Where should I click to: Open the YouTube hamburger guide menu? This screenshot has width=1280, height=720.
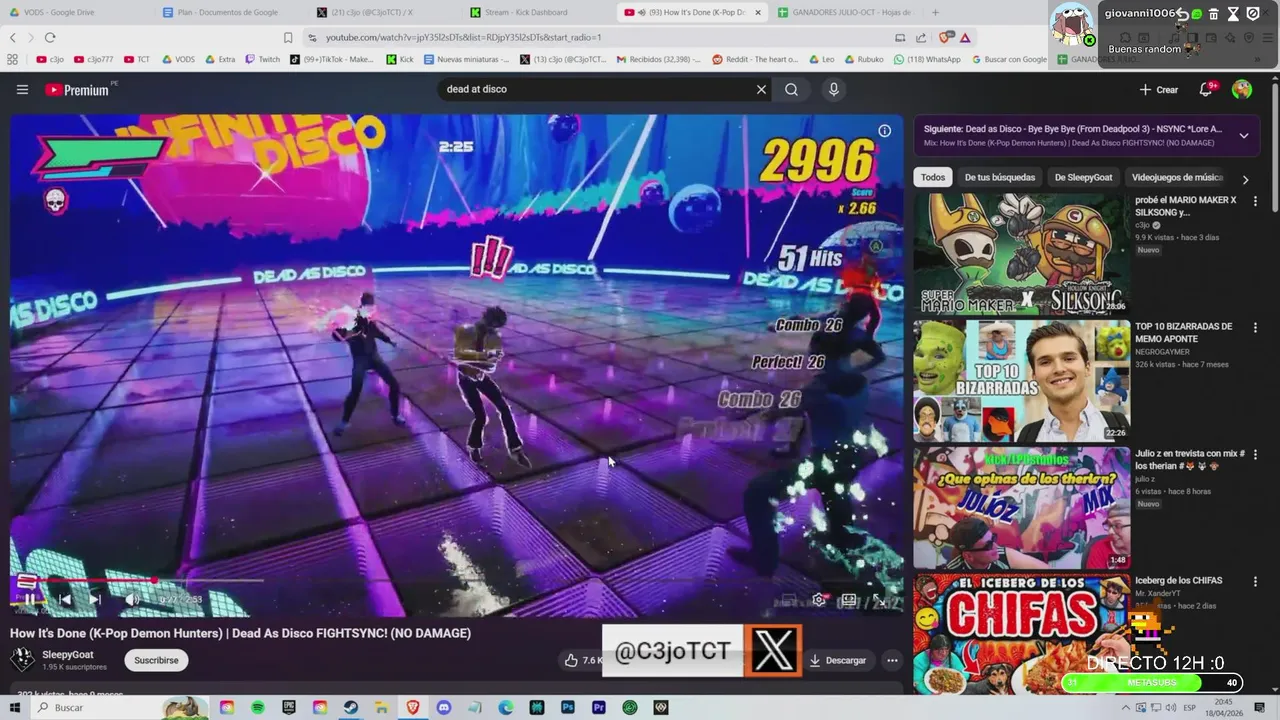[22, 89]
